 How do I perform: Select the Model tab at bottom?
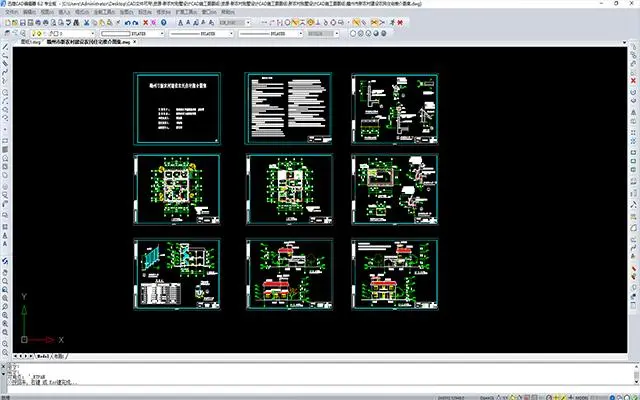(x=44, y=356)
